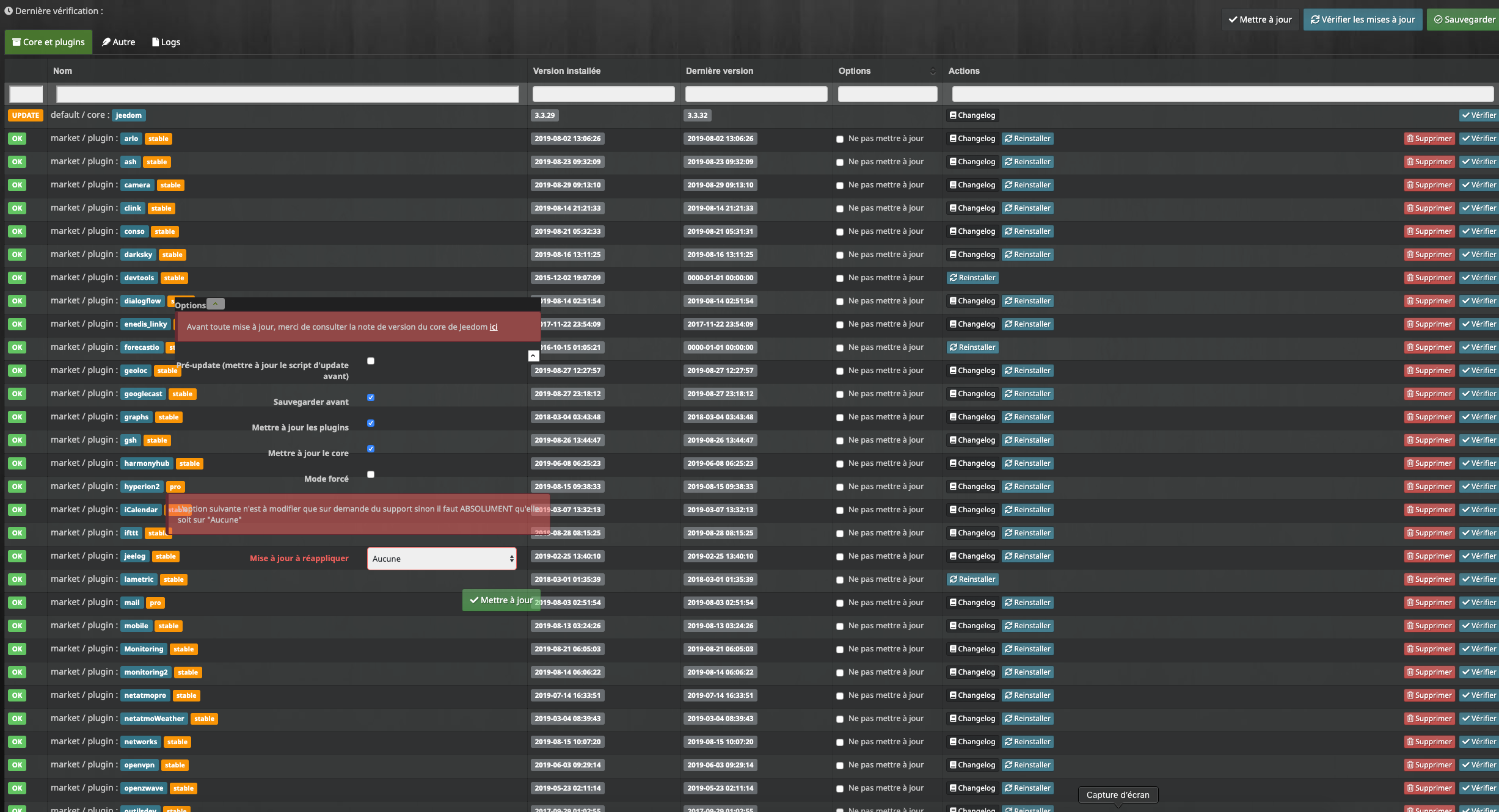Sort table by Version installée header
Image resolution: width=1499 pixels, height=812 pixels.
[566, 71]
